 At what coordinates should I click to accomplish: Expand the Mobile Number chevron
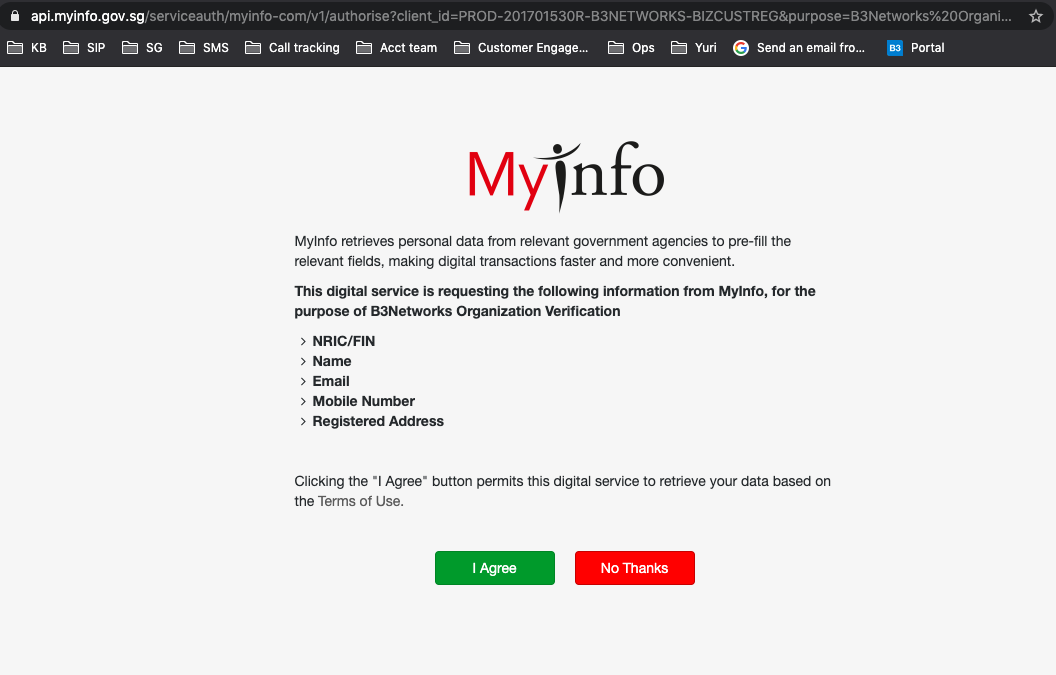[303, 401]
